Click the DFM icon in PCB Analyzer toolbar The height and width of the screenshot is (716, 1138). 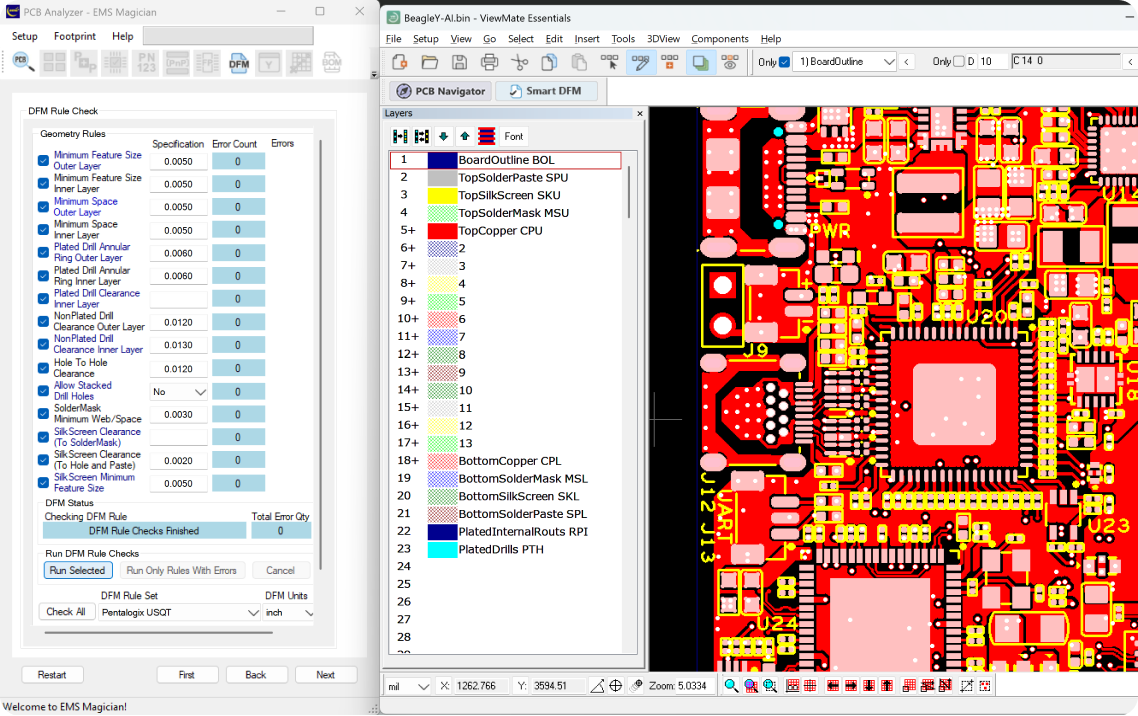point(239,63)
